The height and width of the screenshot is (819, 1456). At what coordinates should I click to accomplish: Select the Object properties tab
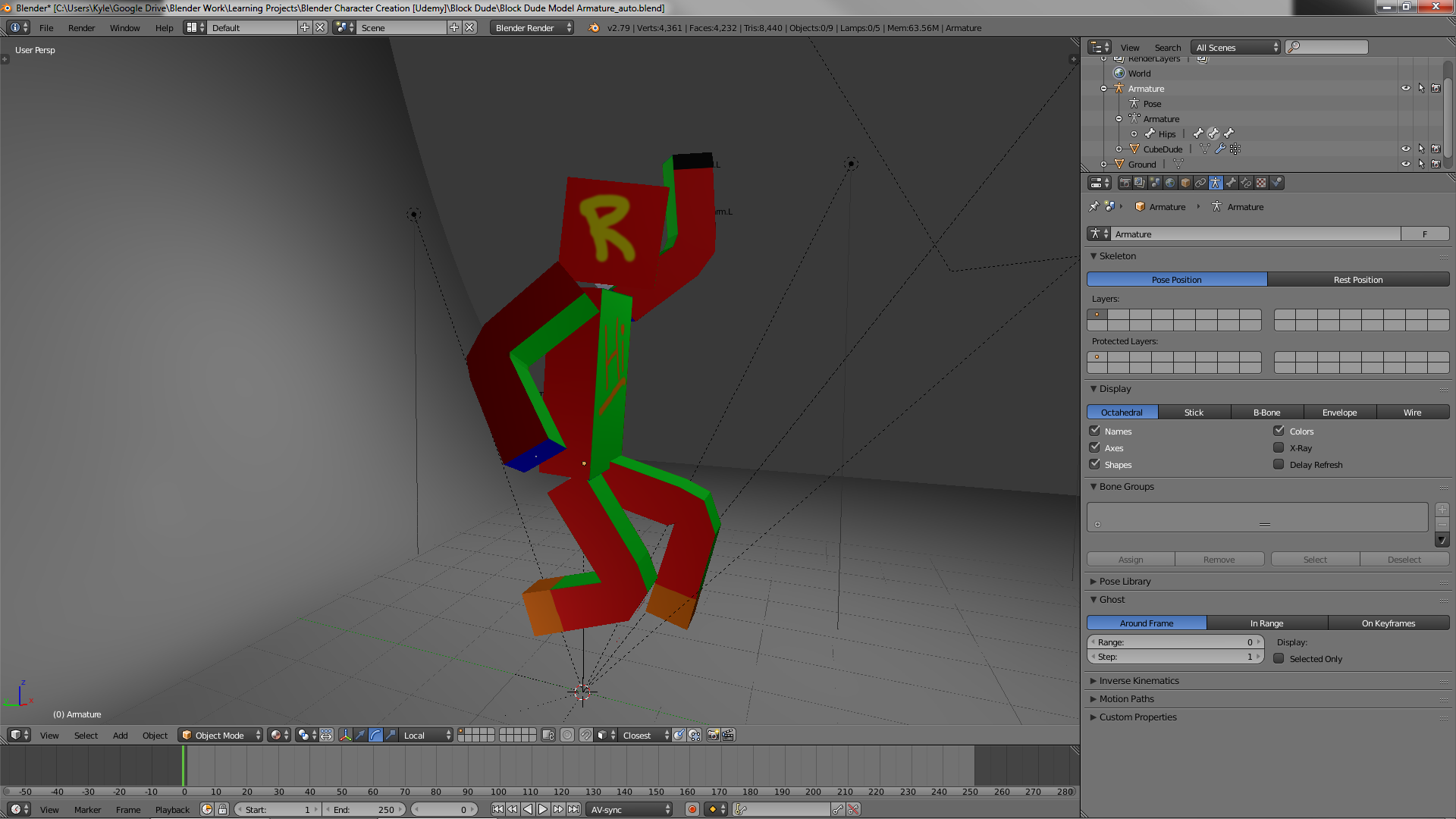coord(1185,183)
